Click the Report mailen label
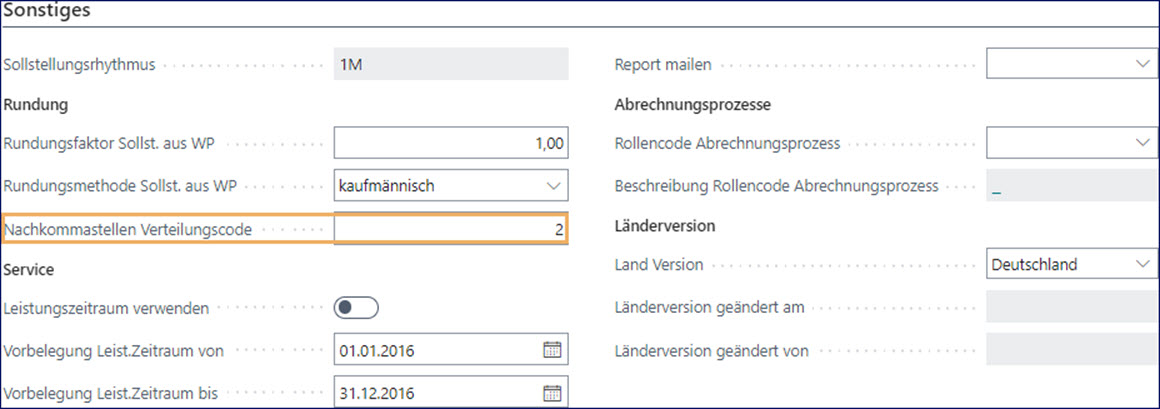The height and width of the screenshot is (409, 1160). pos(663,64)
